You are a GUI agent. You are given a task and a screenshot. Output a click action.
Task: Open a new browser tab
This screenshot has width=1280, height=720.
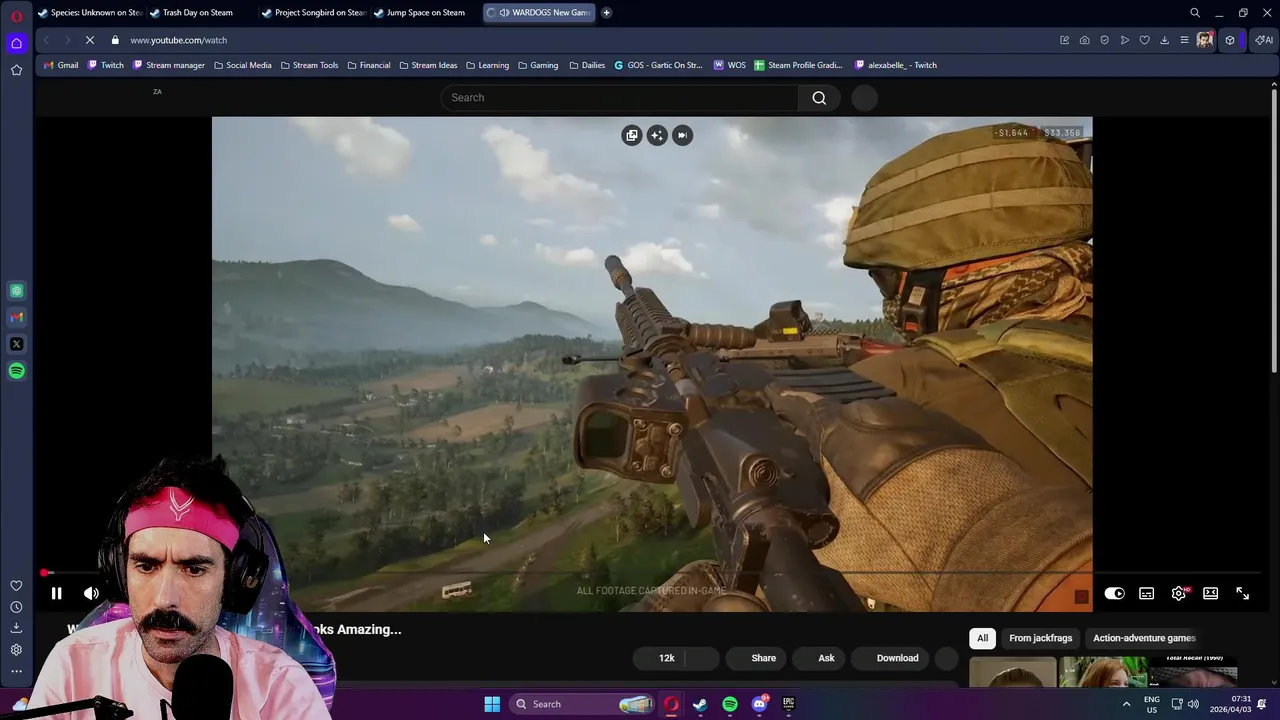pos(606,13)
